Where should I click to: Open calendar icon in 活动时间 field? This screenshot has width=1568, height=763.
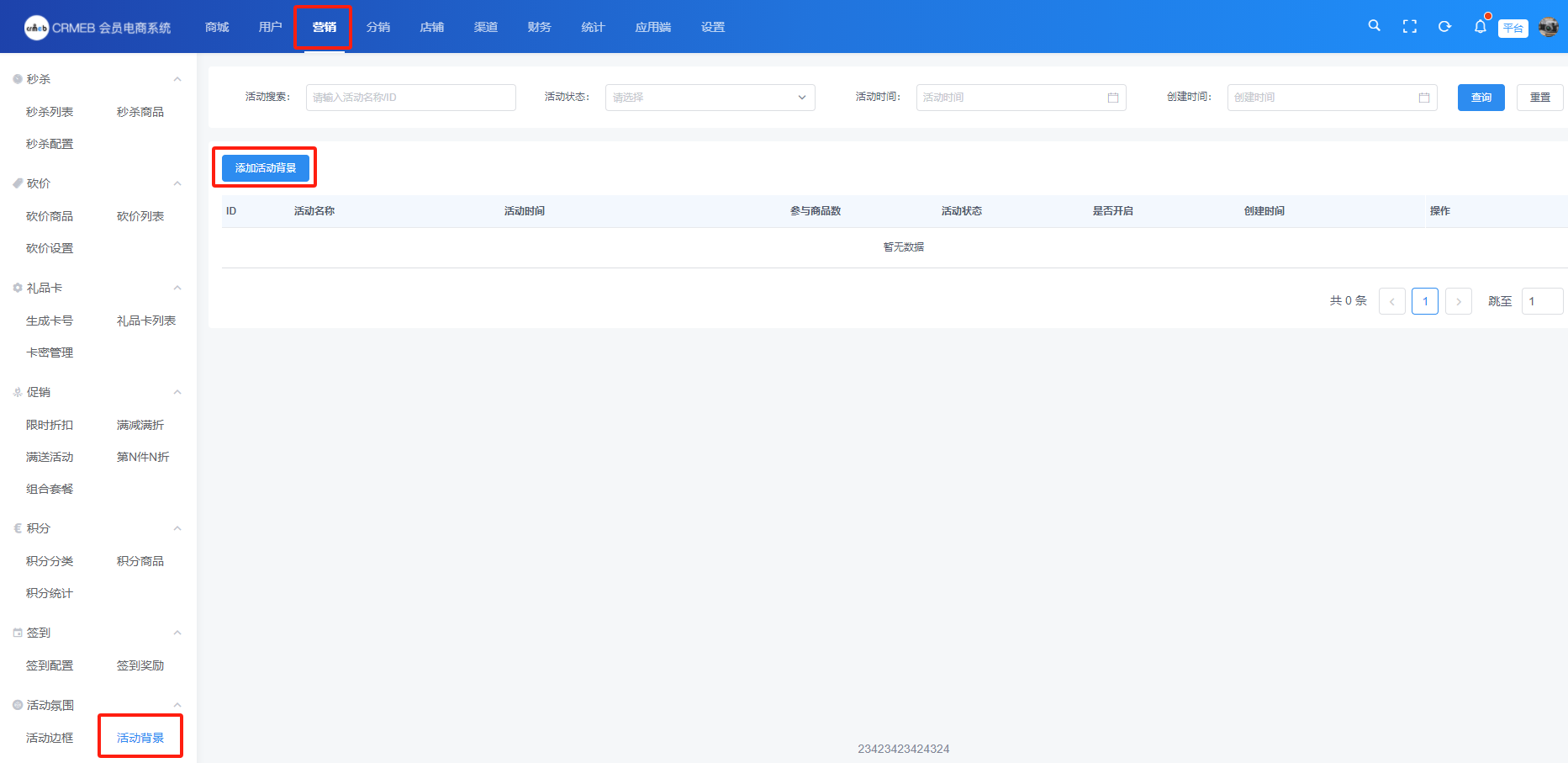pyautogui.click(x=1112, y=98)
